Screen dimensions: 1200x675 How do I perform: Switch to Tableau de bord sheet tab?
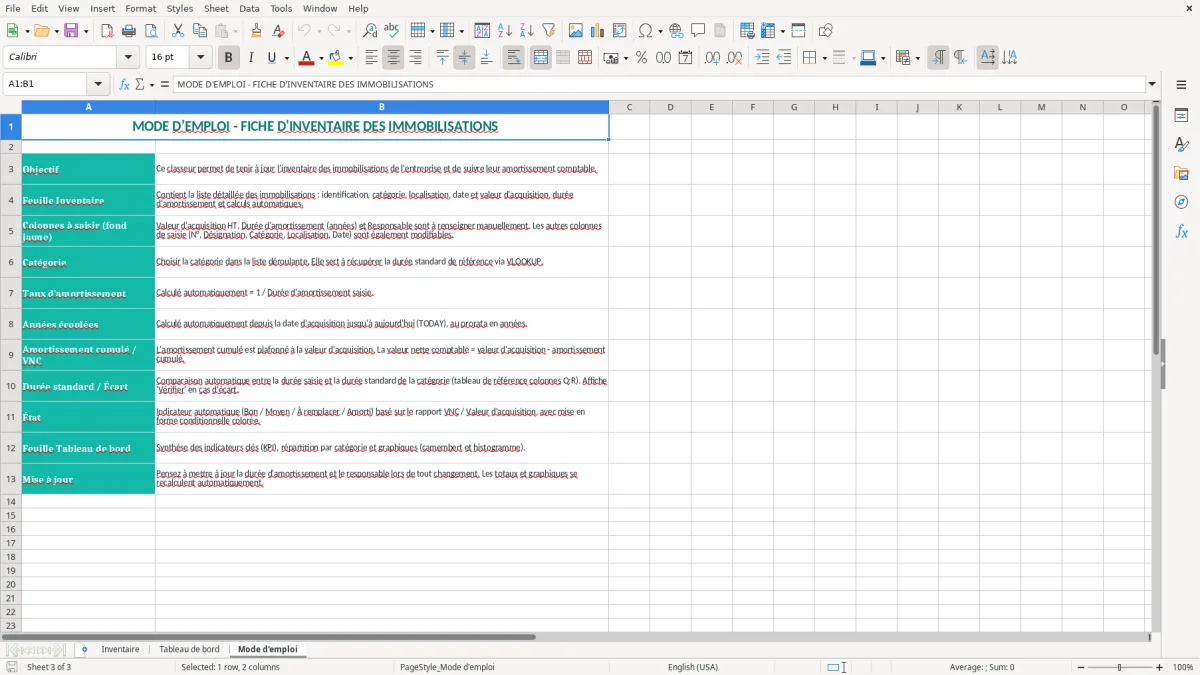189,649
